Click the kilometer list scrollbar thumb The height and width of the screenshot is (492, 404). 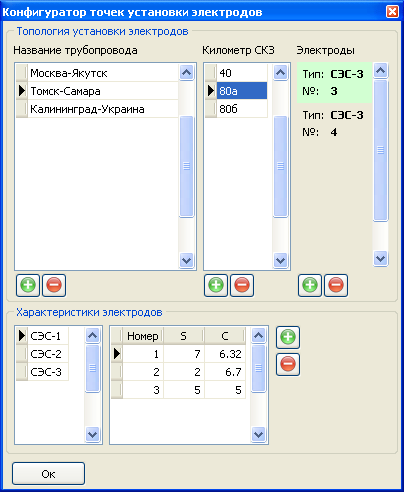tap(280, 166)
